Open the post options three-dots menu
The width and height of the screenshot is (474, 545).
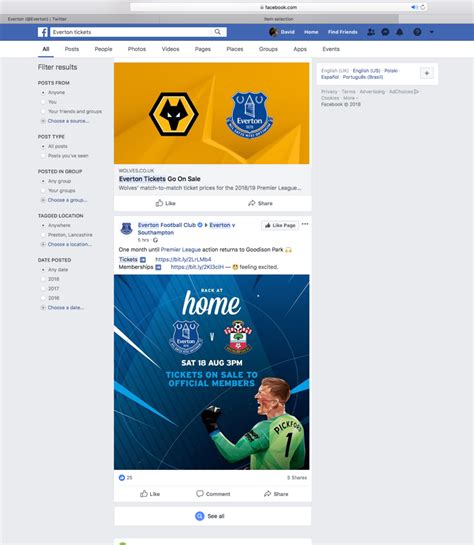tap(305, 224)
